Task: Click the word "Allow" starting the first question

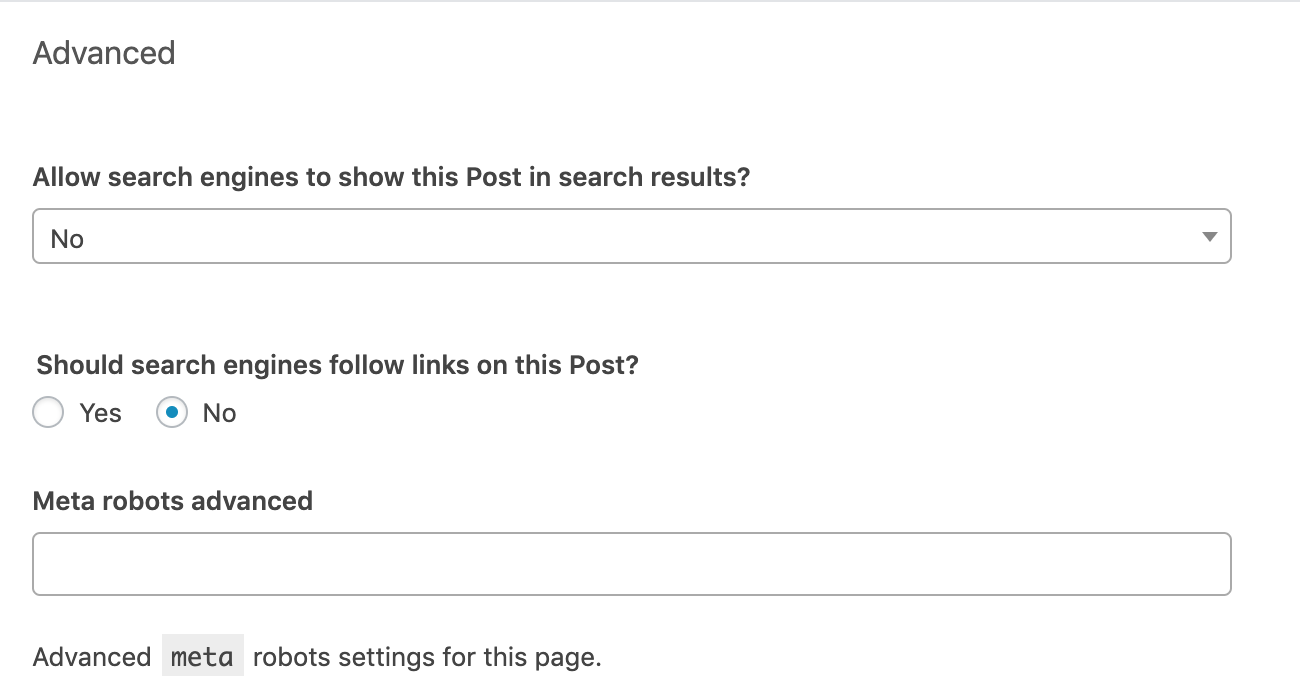Action: tap(66, 177)
